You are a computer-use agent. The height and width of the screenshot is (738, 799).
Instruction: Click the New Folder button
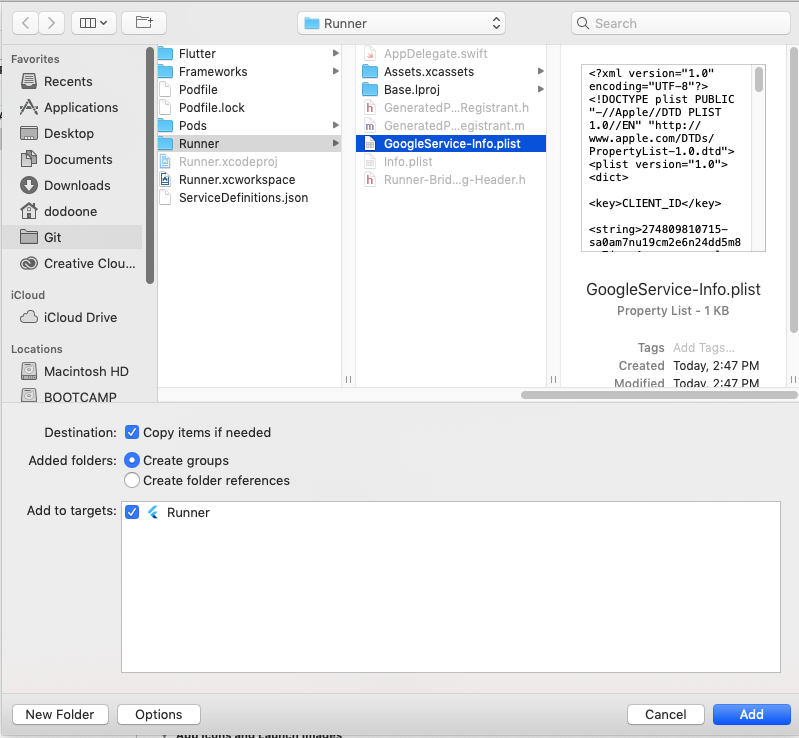60,715
